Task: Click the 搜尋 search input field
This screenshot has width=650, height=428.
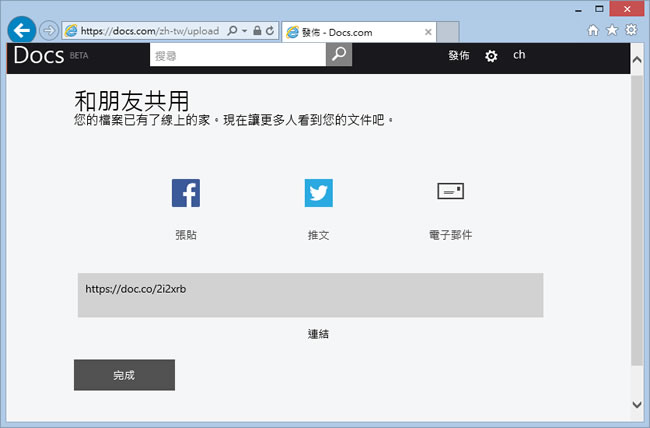Action: coord(238,55)
